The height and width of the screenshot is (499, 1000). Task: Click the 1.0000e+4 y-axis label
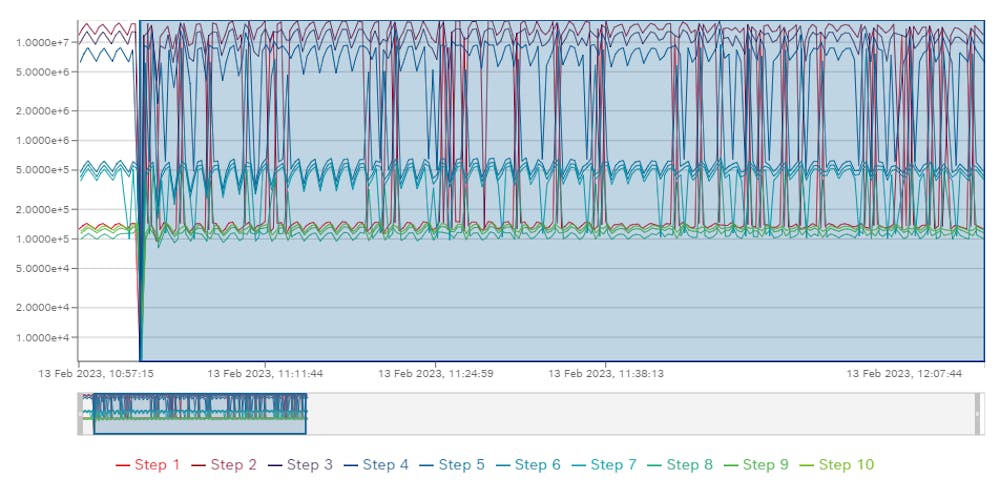coord(42,337)
